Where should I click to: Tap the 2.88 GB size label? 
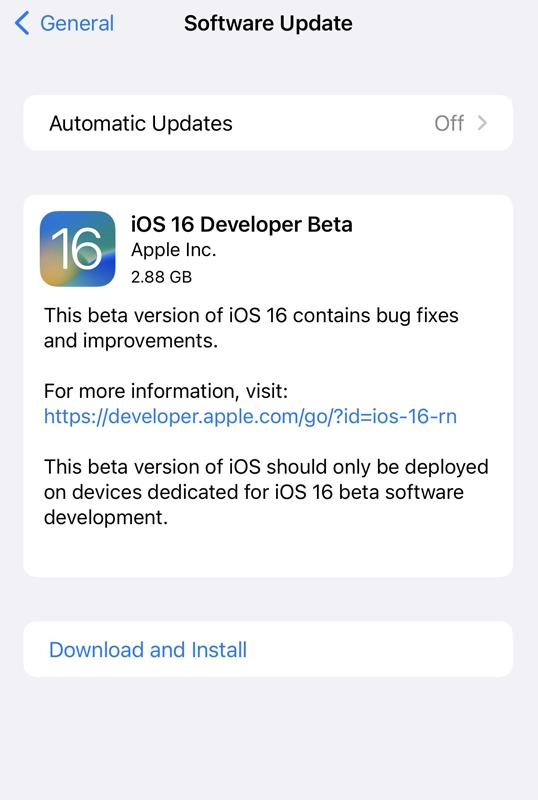tap(161, 277)
